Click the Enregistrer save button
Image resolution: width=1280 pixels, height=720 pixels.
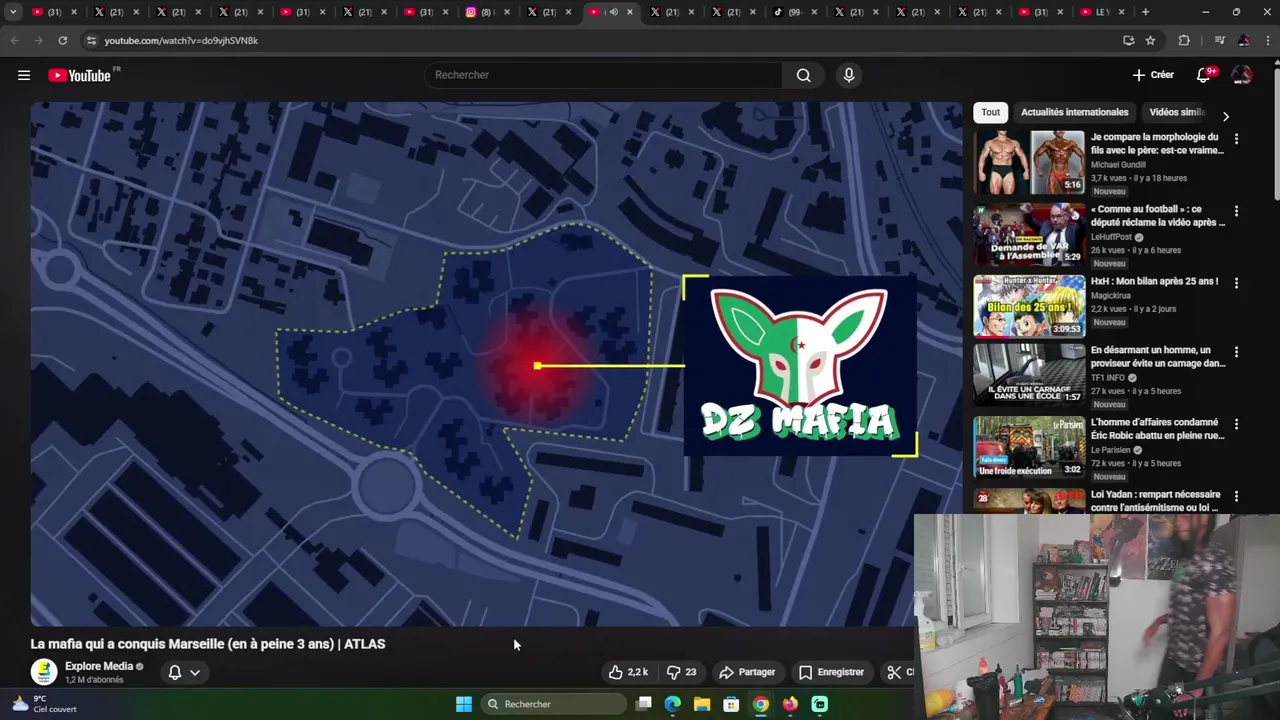coord(830,672)
